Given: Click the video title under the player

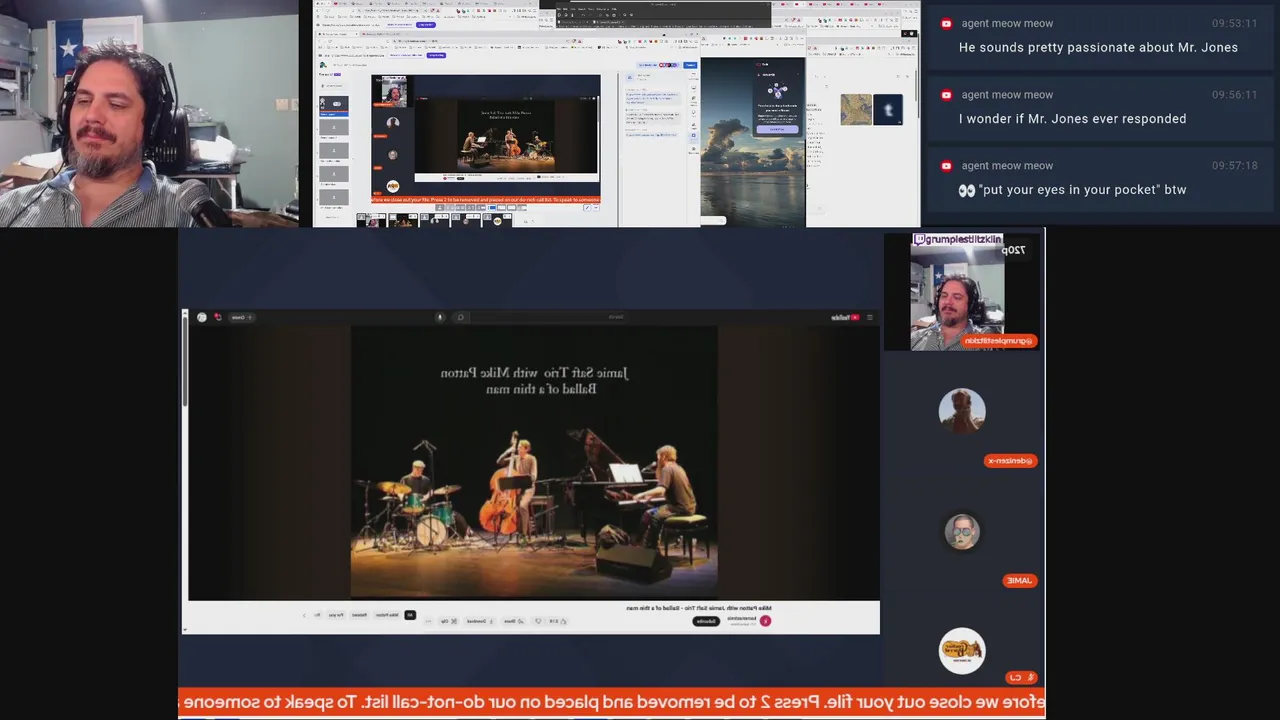Looking at the screenshot, I should click(x=699, y=608).
